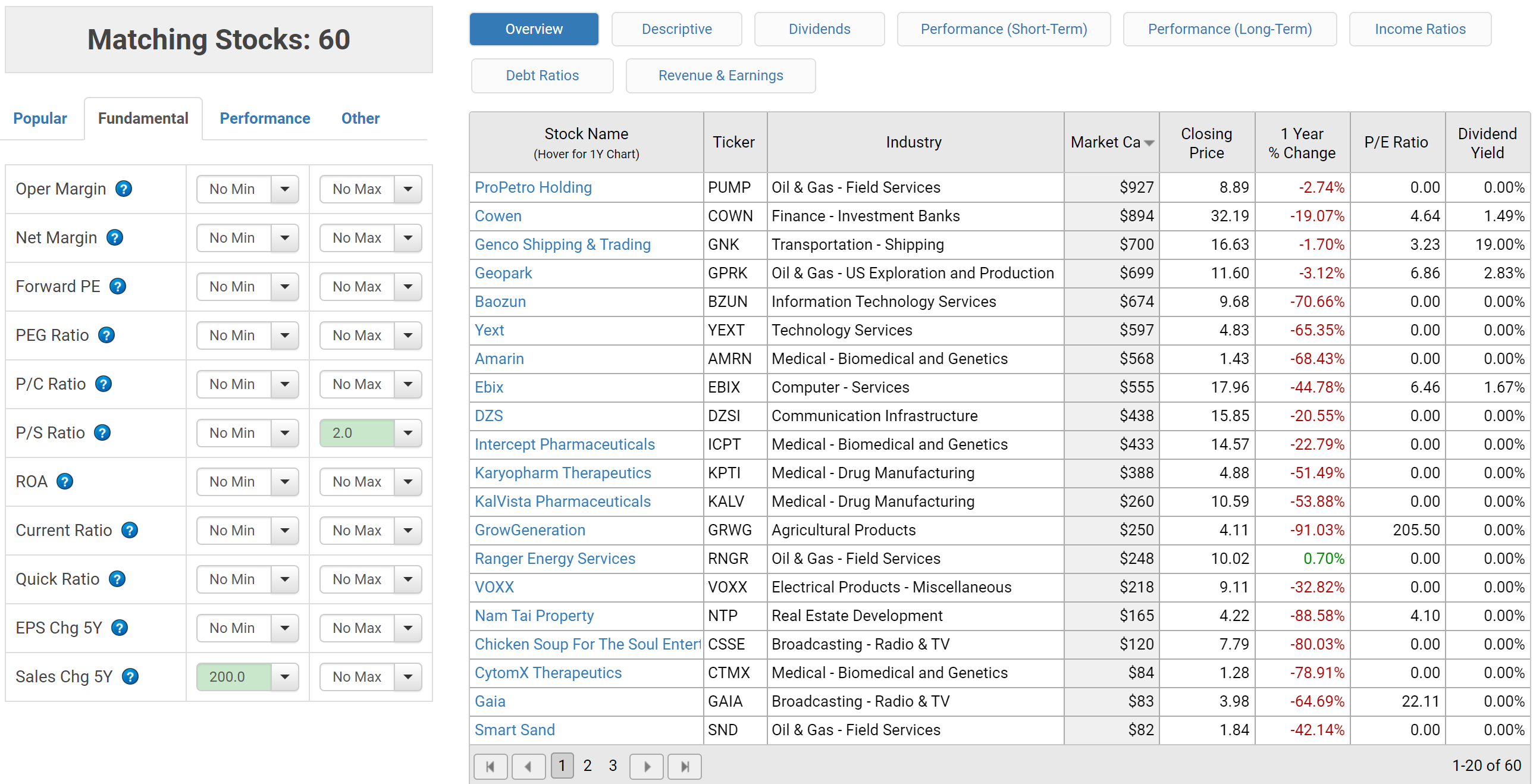Open help icon for Quick Ratio
Viewport: 1533px width, 784px height.
click(117, 579)
